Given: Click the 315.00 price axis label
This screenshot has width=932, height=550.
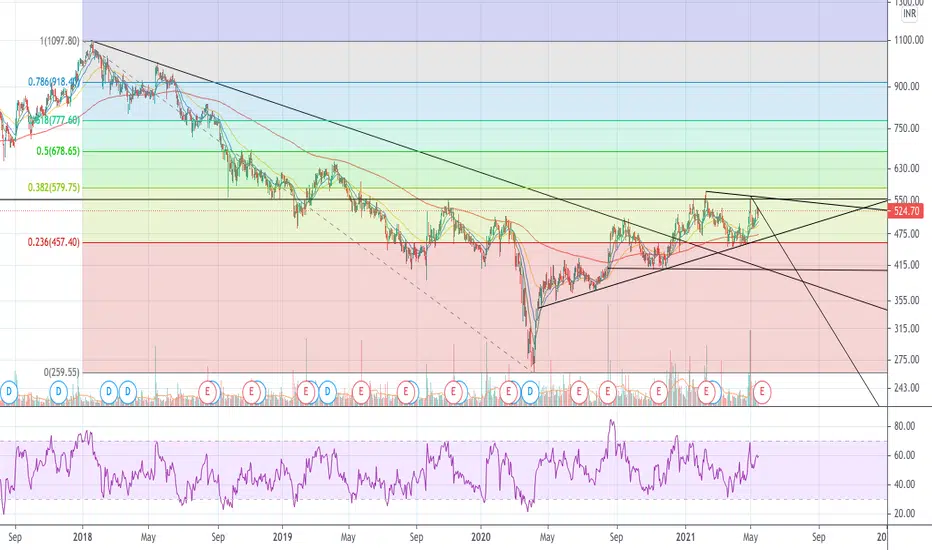Looking at the screenshot, I should tap(907, 328).
